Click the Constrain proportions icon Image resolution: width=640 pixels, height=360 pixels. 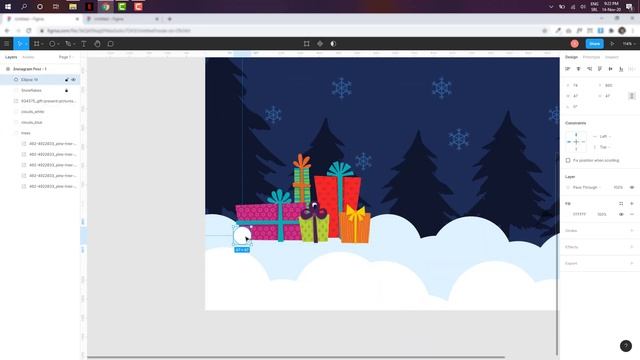pos(631,96)
